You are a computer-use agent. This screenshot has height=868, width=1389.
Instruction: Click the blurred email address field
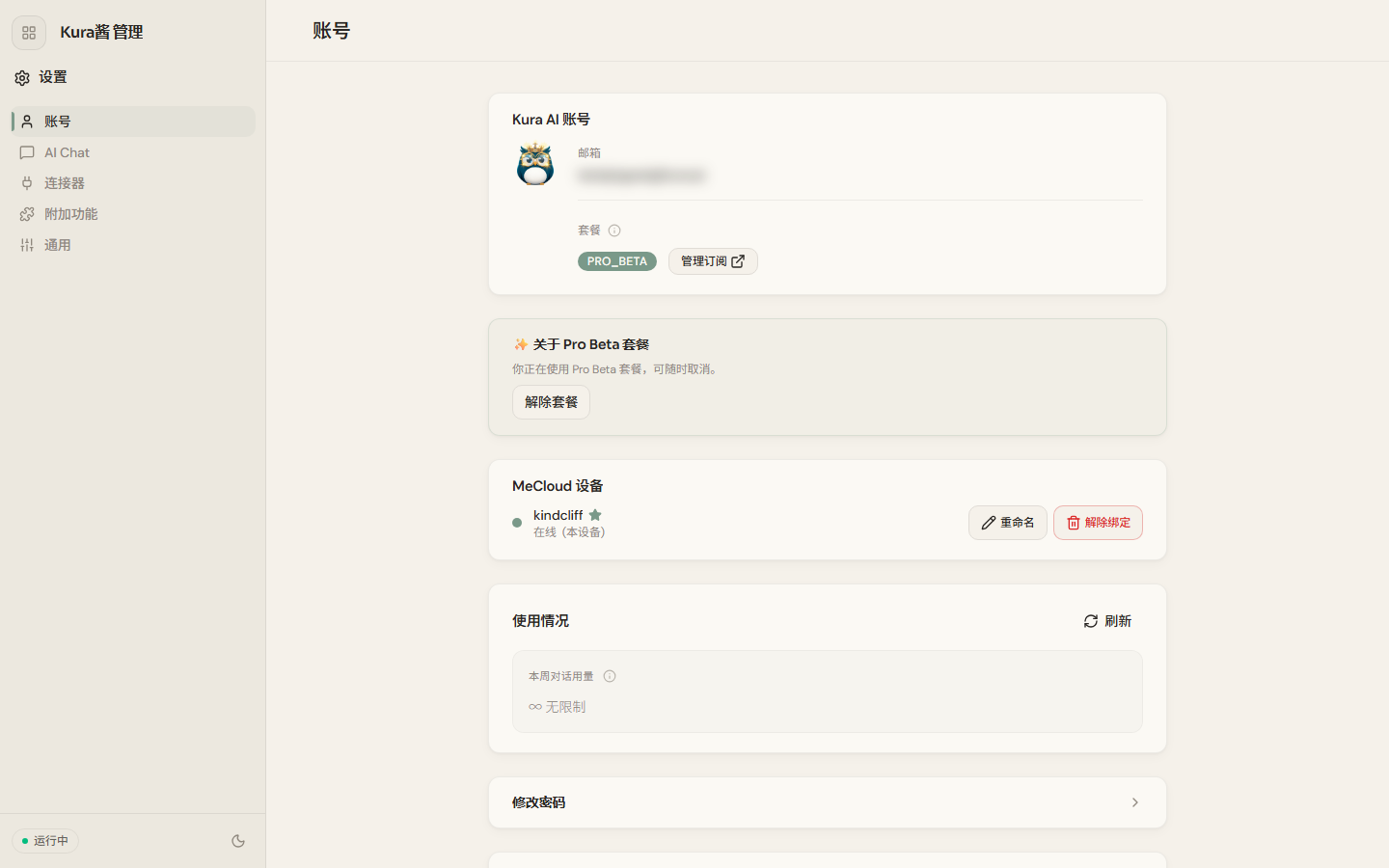coord(642,176)
